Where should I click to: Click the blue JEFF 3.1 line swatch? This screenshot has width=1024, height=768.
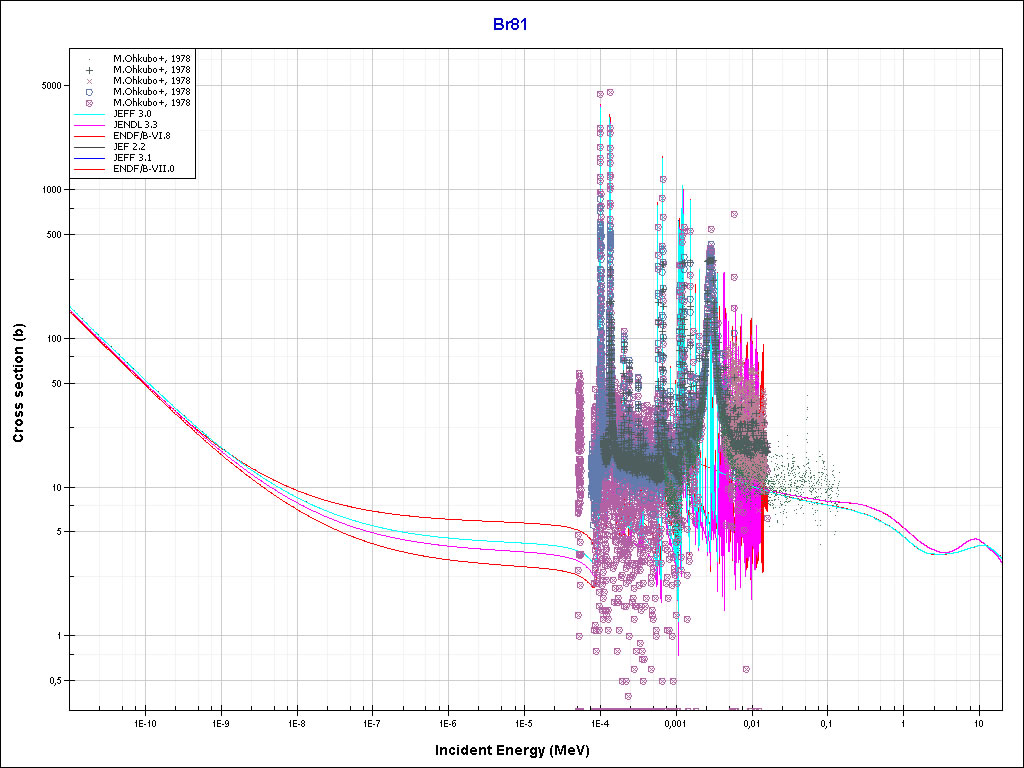[89, 158]
